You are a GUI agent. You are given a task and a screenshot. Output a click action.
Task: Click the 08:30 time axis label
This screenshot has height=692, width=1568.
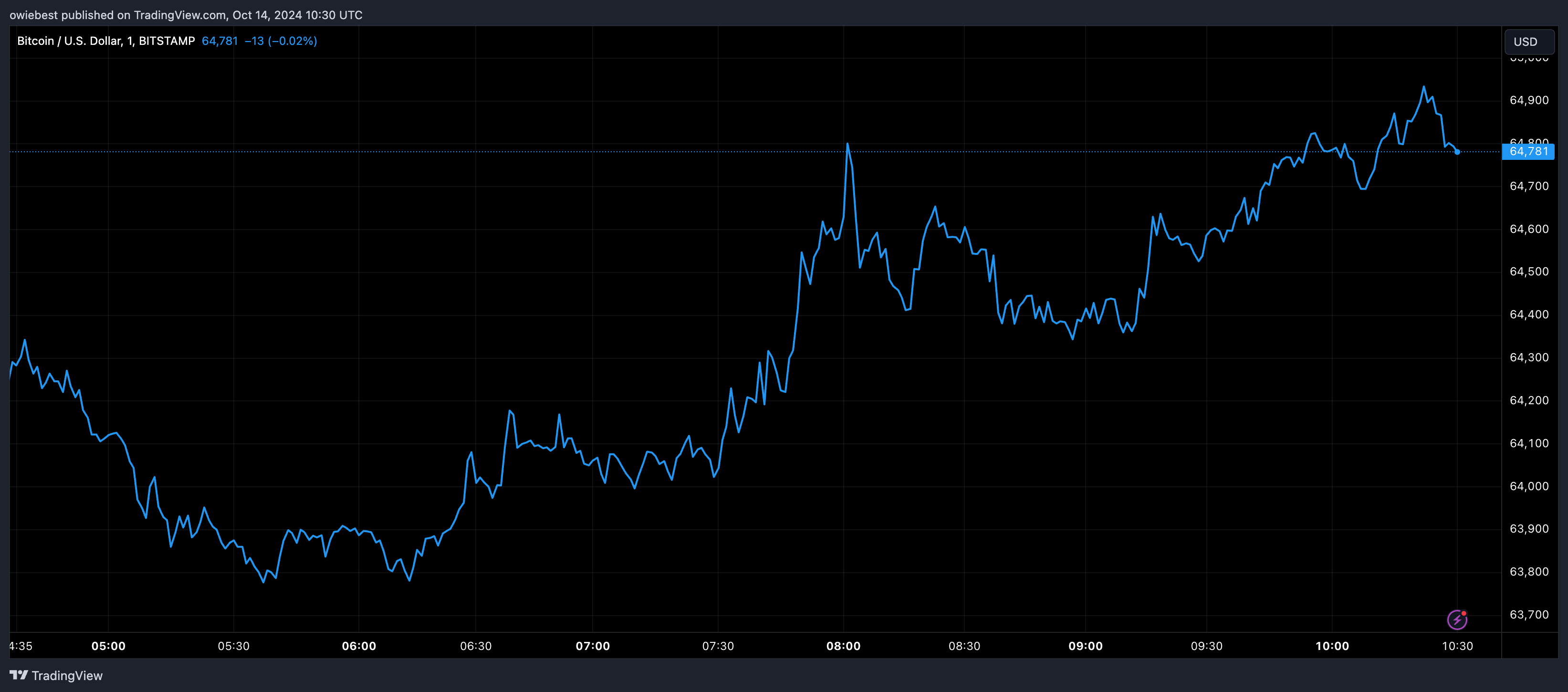click(x=965, y=646)
